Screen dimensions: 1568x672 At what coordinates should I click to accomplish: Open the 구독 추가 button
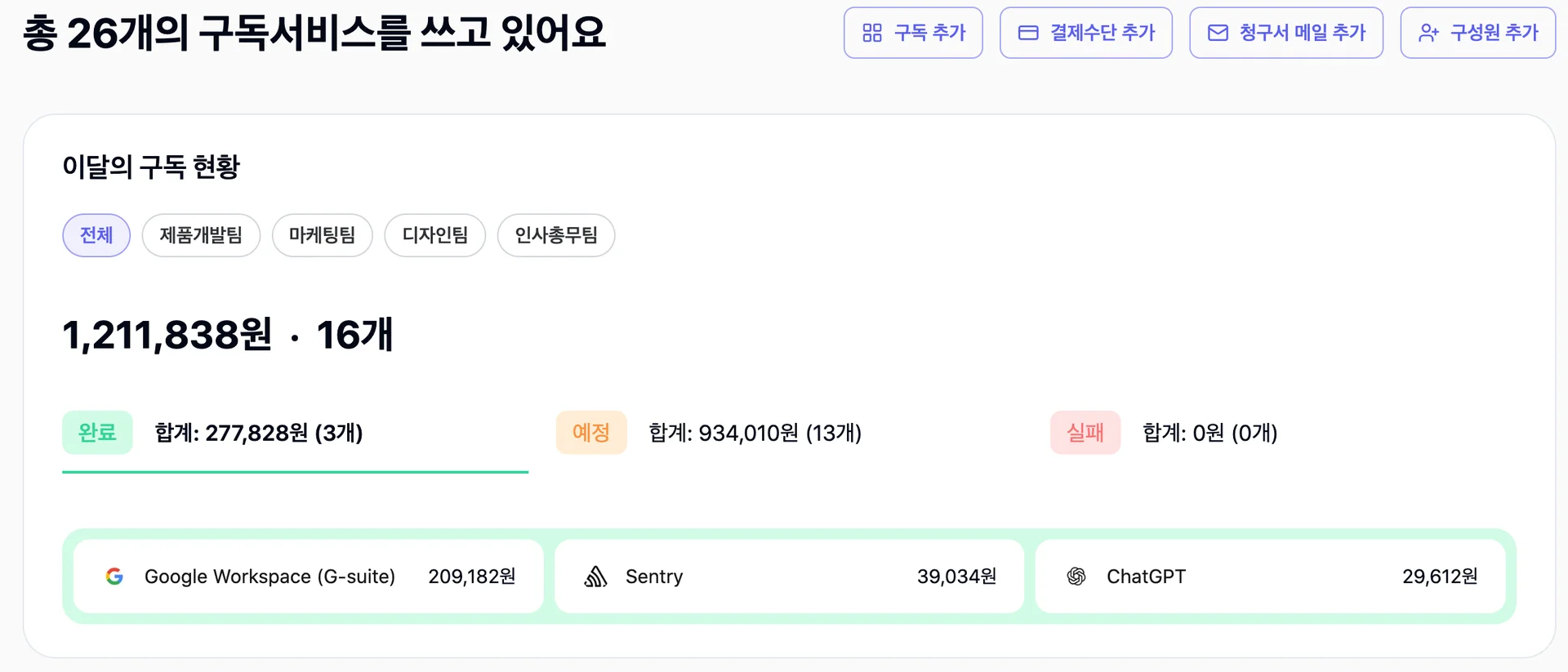point(913,33)
